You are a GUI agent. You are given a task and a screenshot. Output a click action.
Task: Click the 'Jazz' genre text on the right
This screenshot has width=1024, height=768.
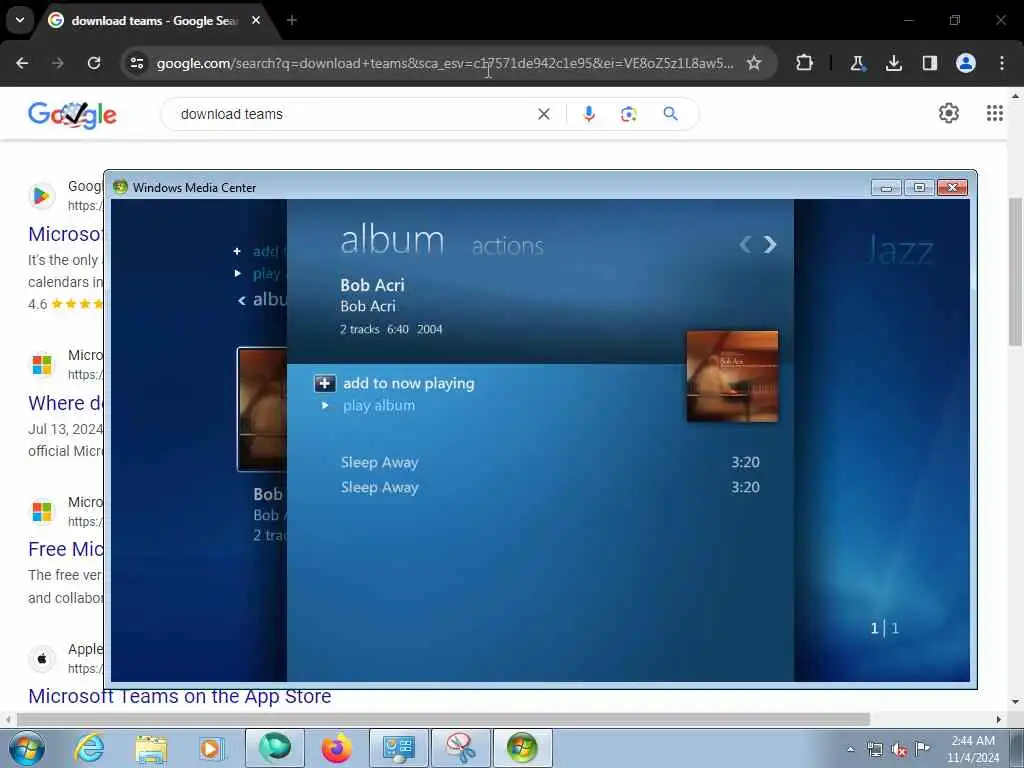point(900,250)
